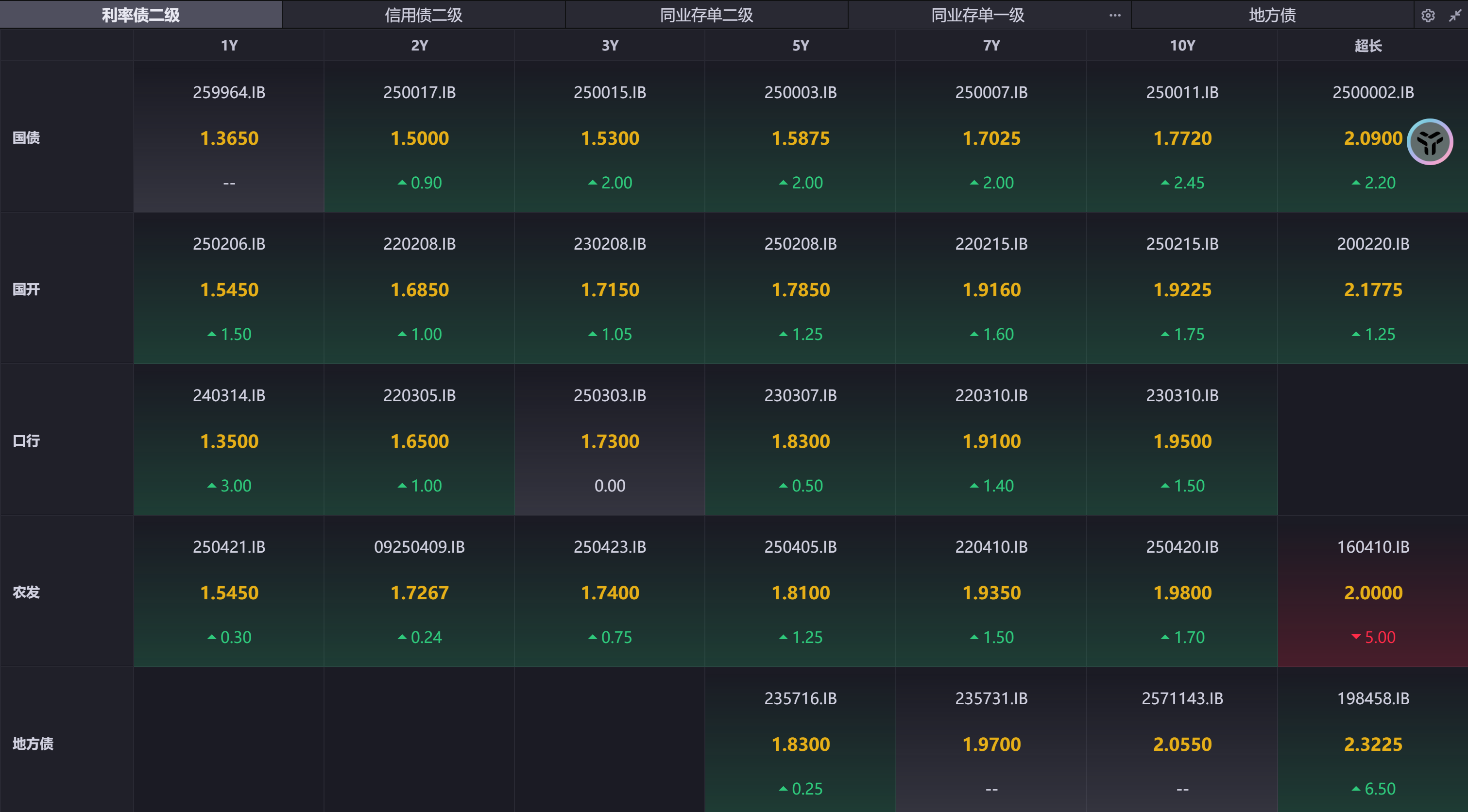The image size is (1468, 812).
Task: Click the 250303.IB cell with 0.00 change
Action: point(610,440)
